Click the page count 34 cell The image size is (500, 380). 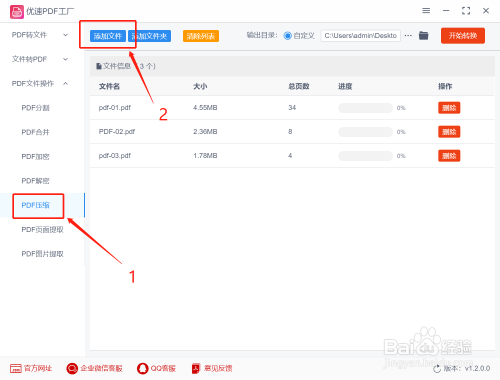pyautogui.click(x=292, y=108)
